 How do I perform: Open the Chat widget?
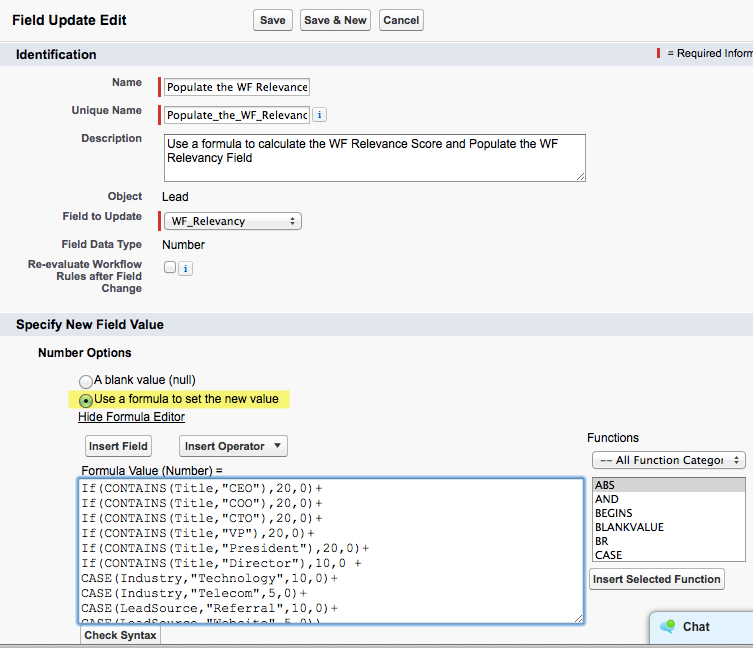pos(701,627)
